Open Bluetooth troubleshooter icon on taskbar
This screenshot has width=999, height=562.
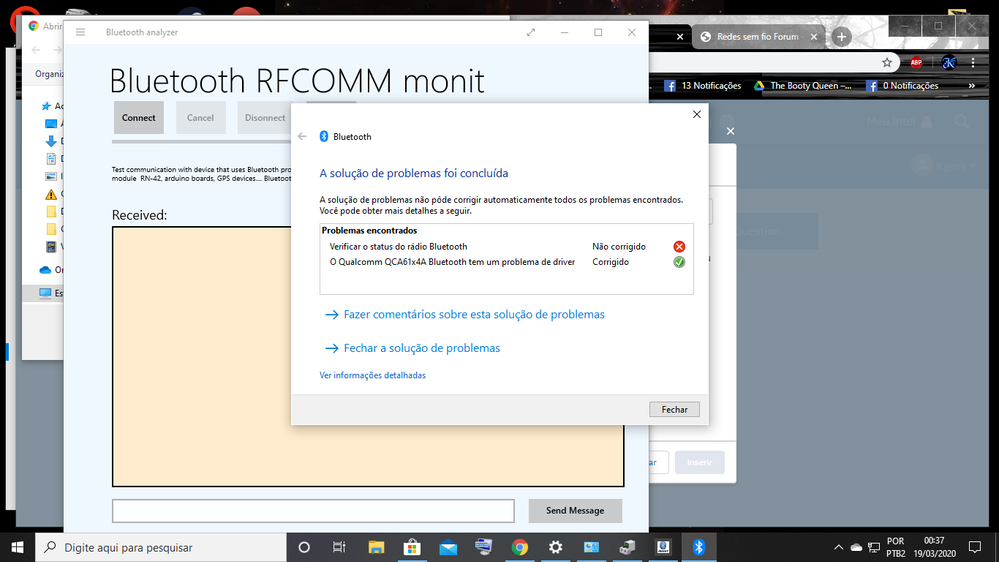[x=699, y=547]
